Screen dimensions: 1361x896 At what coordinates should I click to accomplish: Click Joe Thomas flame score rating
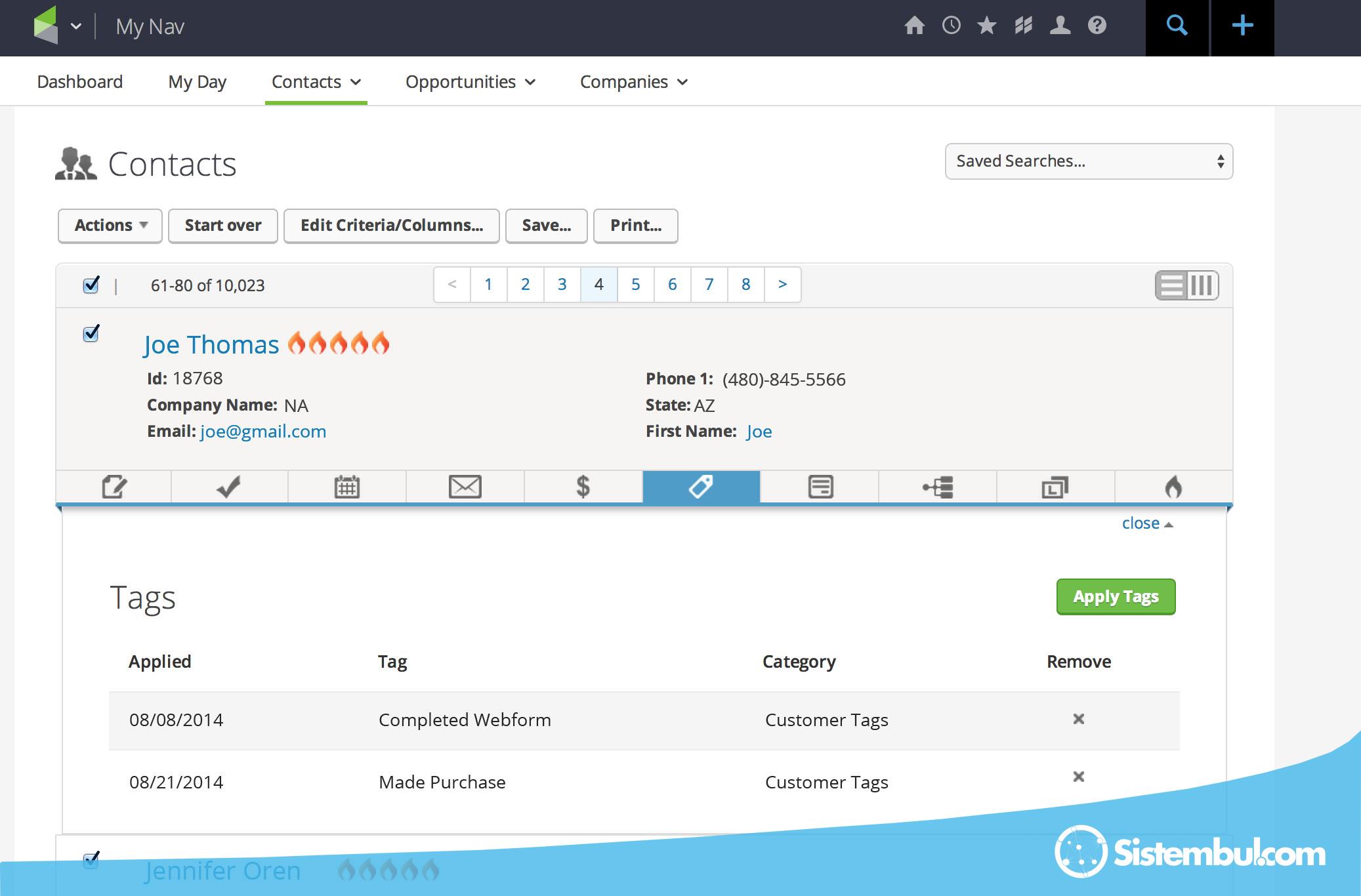tap(339, 343)
